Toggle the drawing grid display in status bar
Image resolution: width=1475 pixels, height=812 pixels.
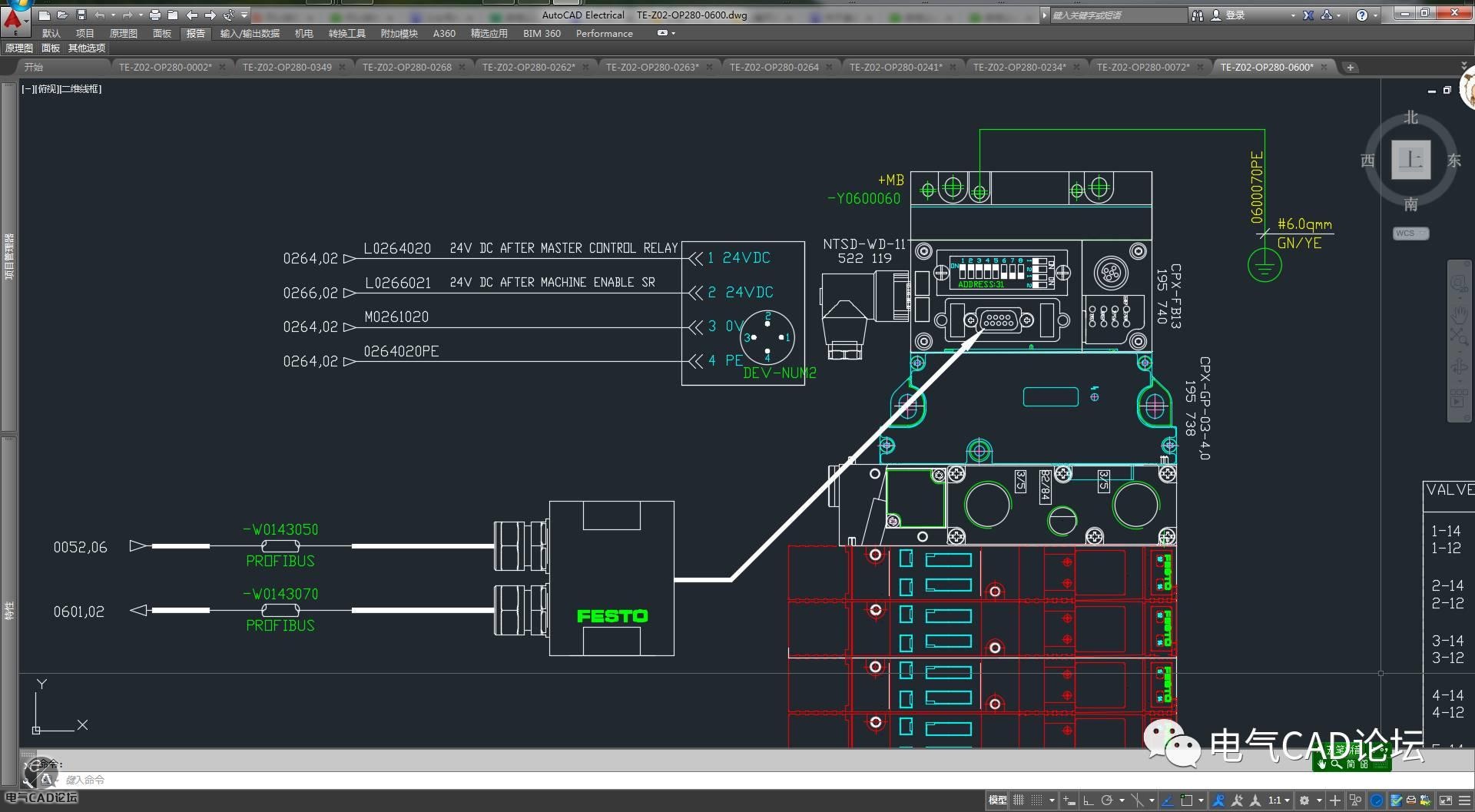tap(1018, 800)
